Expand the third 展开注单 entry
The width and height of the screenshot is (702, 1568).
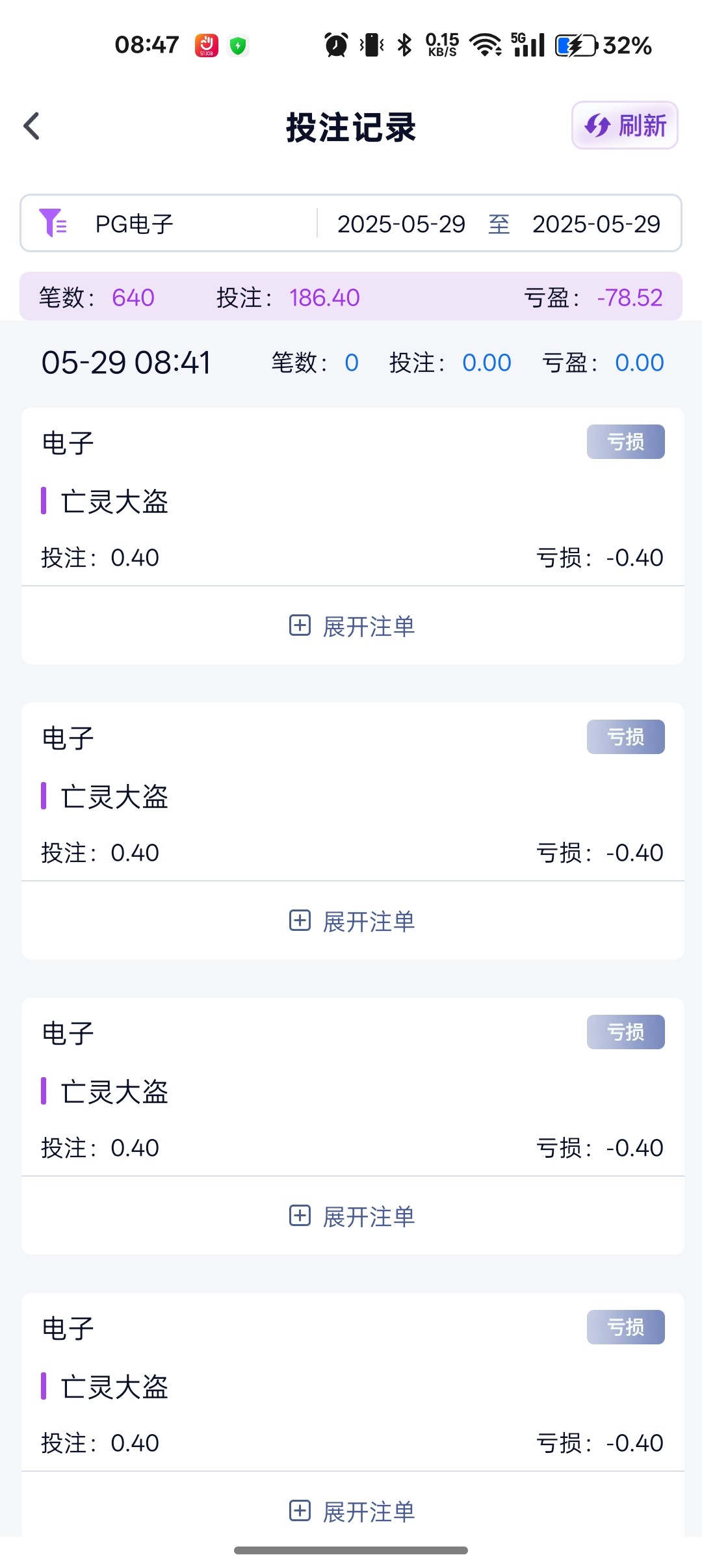pyautogui.click(x=352, y=1216)
